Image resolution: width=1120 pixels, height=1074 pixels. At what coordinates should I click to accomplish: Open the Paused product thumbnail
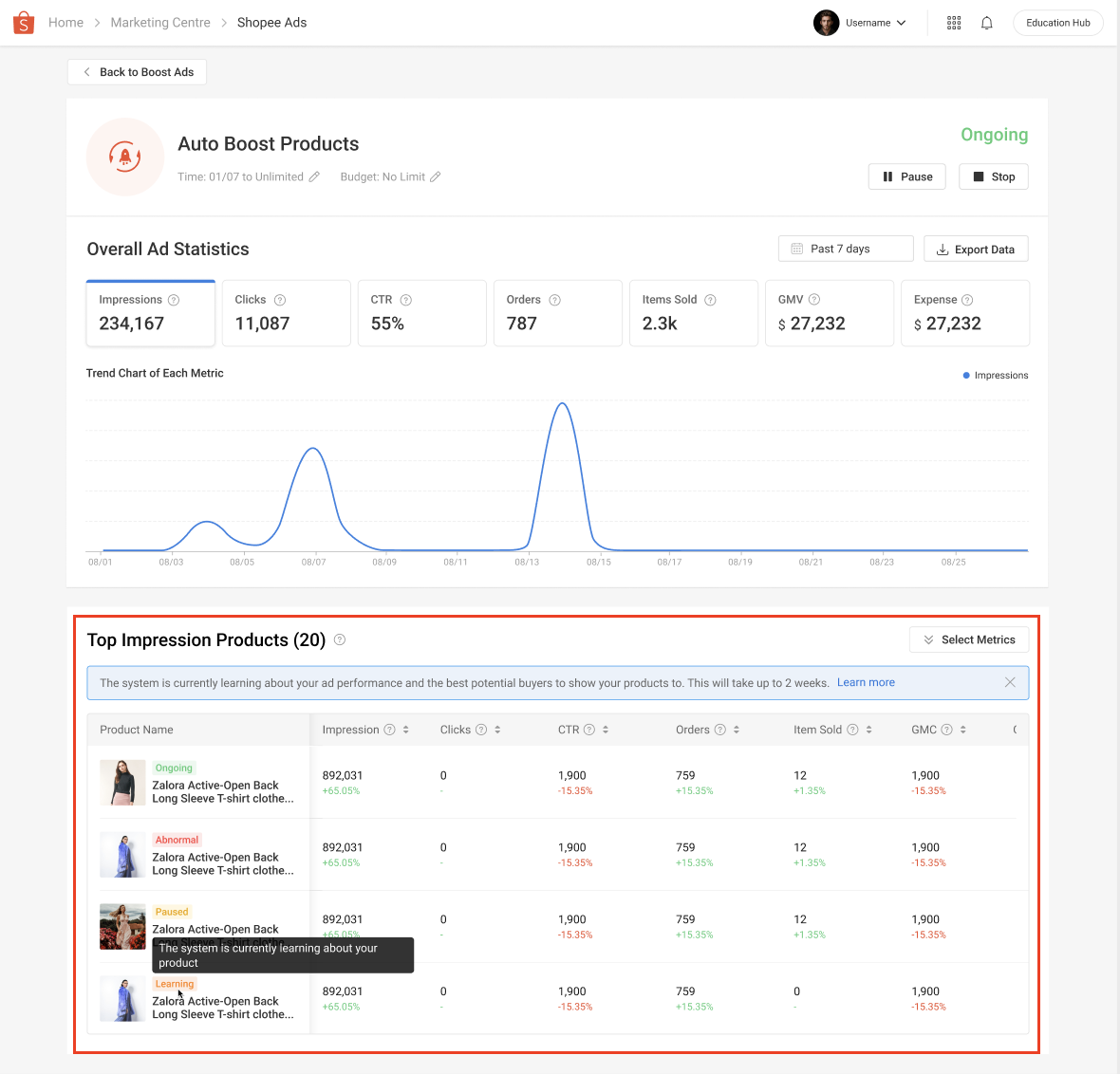122,927
